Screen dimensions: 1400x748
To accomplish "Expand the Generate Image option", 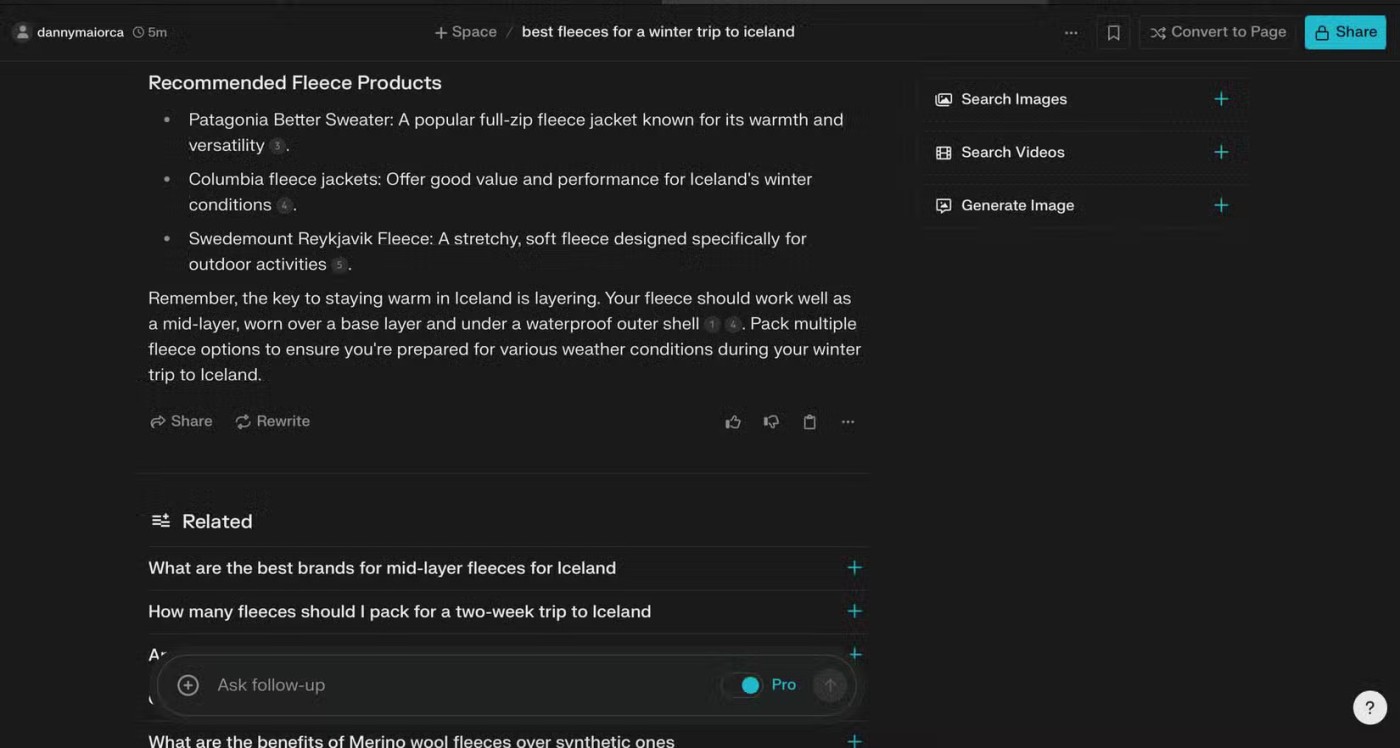I will (x=1221, y=205).
